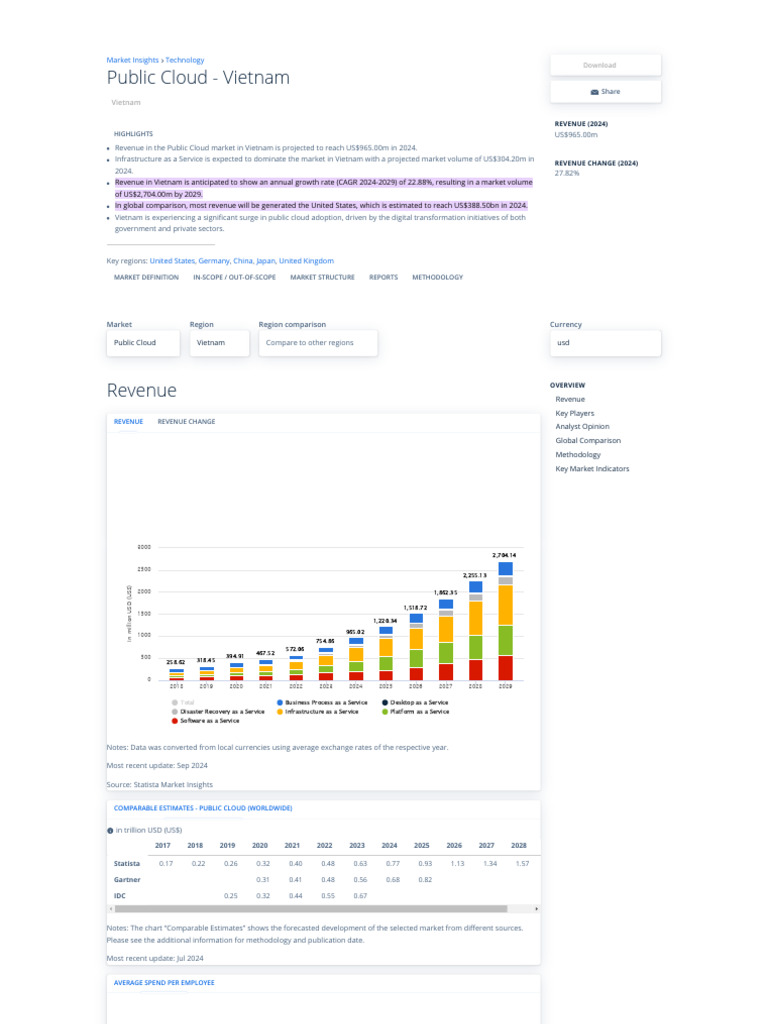Open the United States key region link
This screenshot has height=1024, width=768.
click(172, 261)
